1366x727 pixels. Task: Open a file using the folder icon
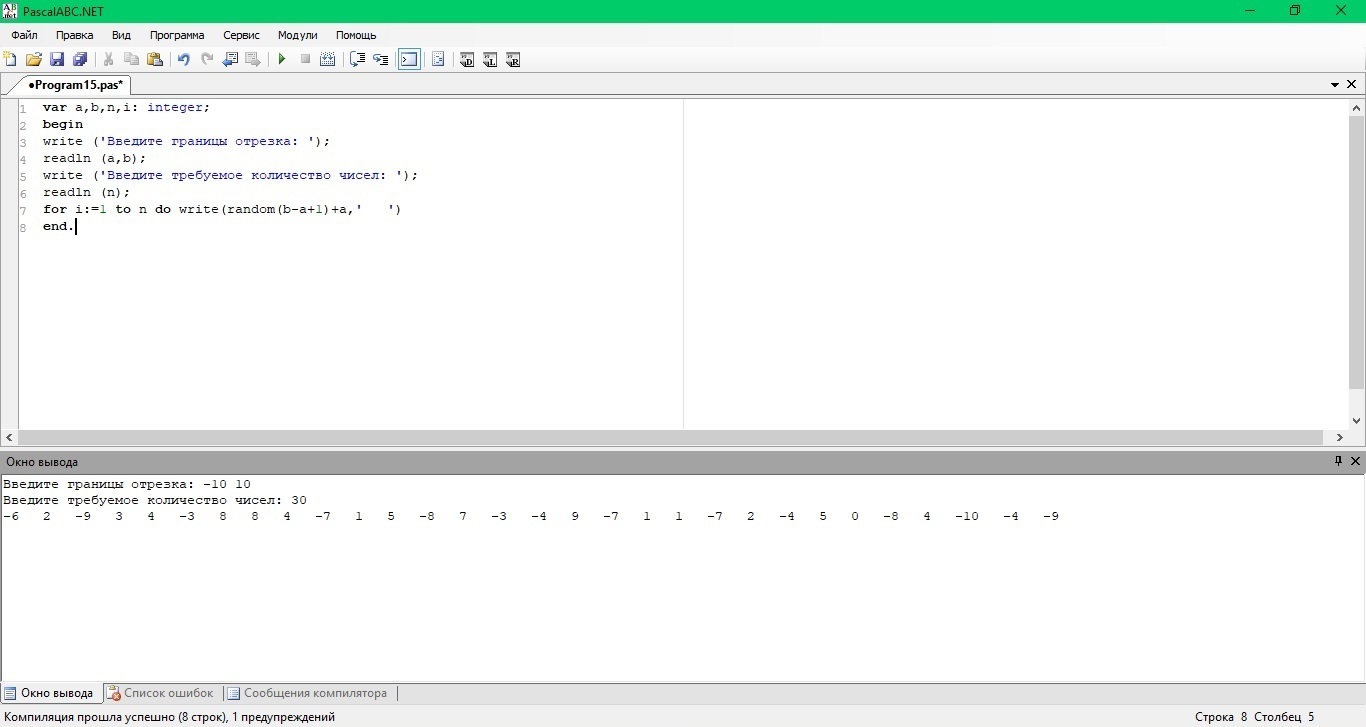(33, 60)
